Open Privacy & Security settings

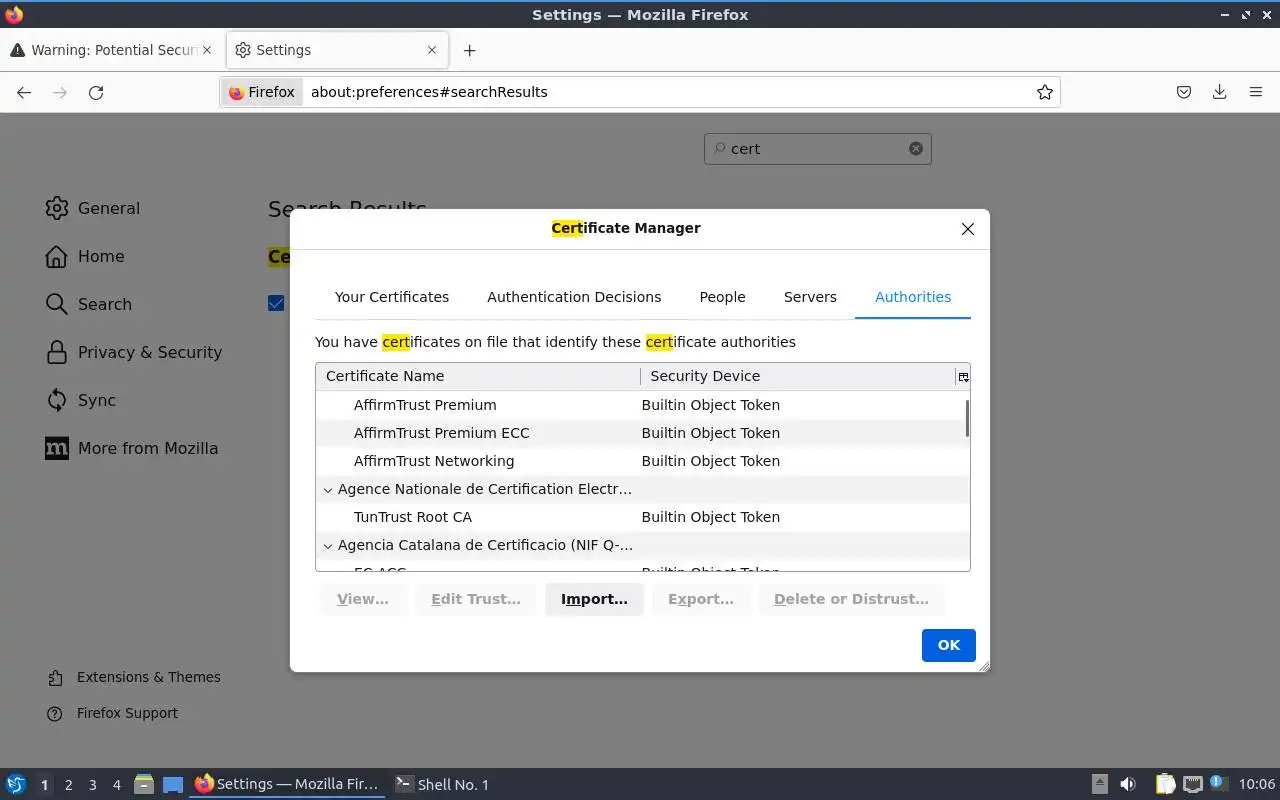tap(134, 352)
